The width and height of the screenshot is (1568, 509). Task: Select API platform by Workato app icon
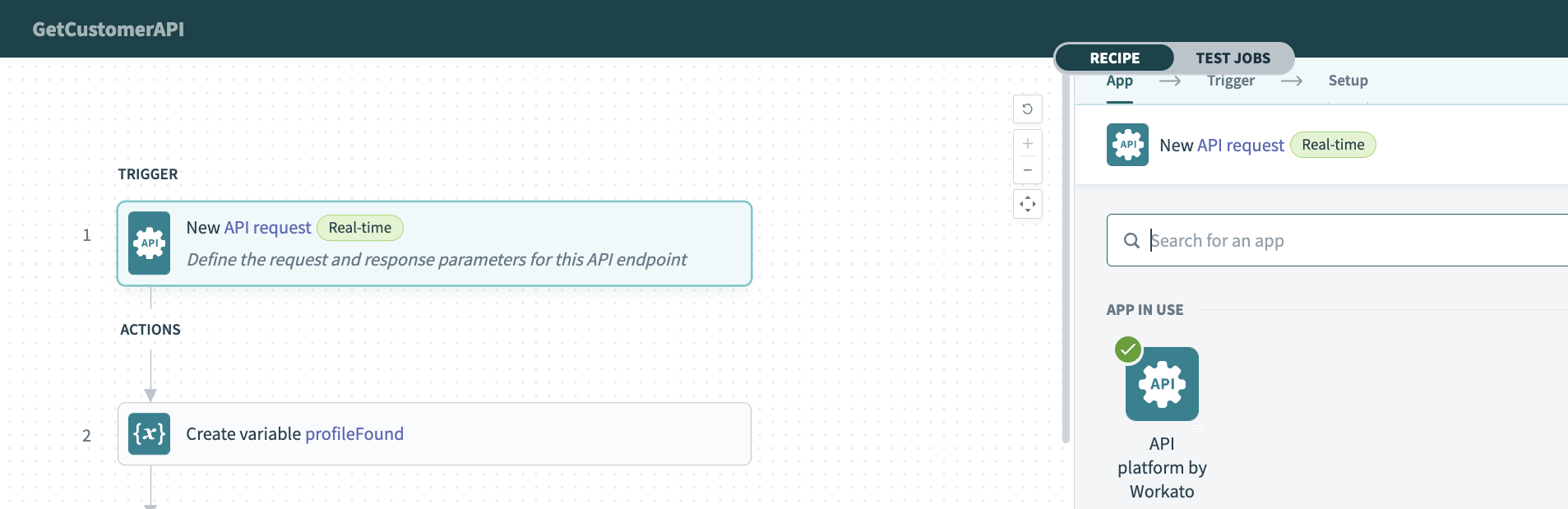[1161, 384]
